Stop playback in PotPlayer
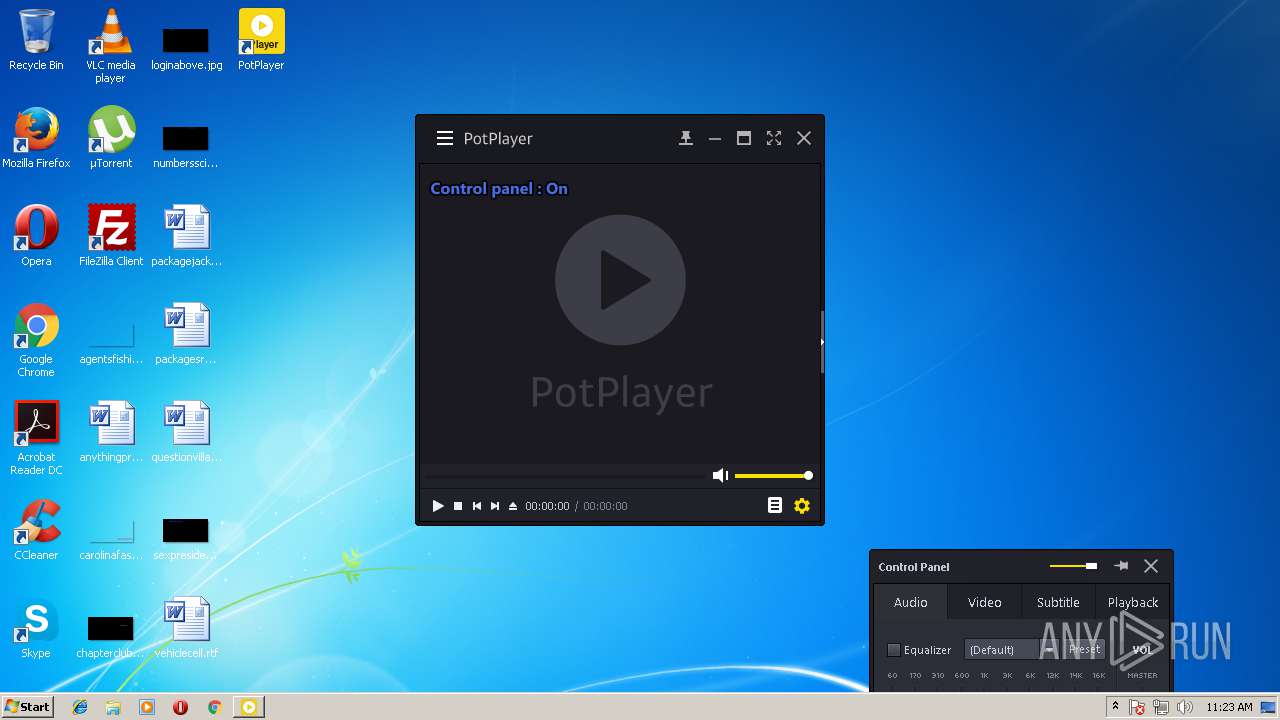The image size is (1280, 720). (458, 506)
